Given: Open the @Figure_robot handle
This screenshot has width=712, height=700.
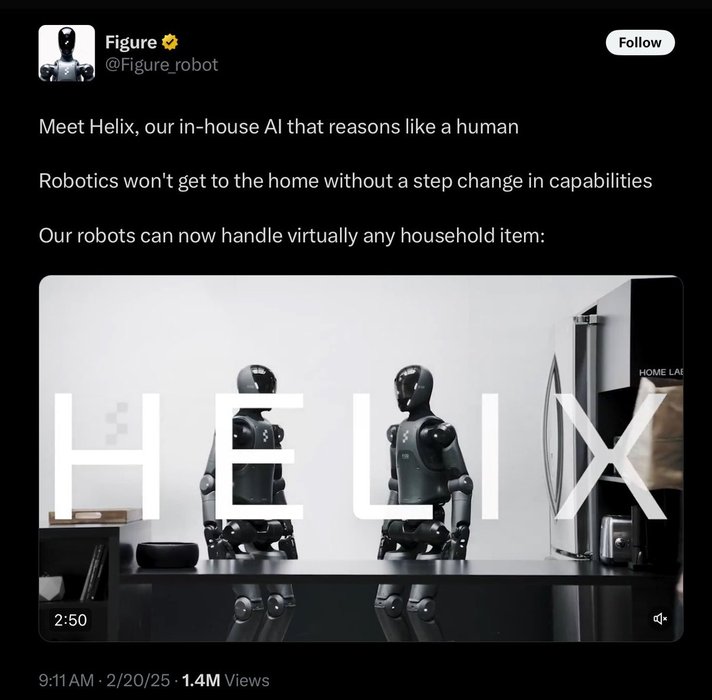Looking at the screenshot, I should (162, 64).
